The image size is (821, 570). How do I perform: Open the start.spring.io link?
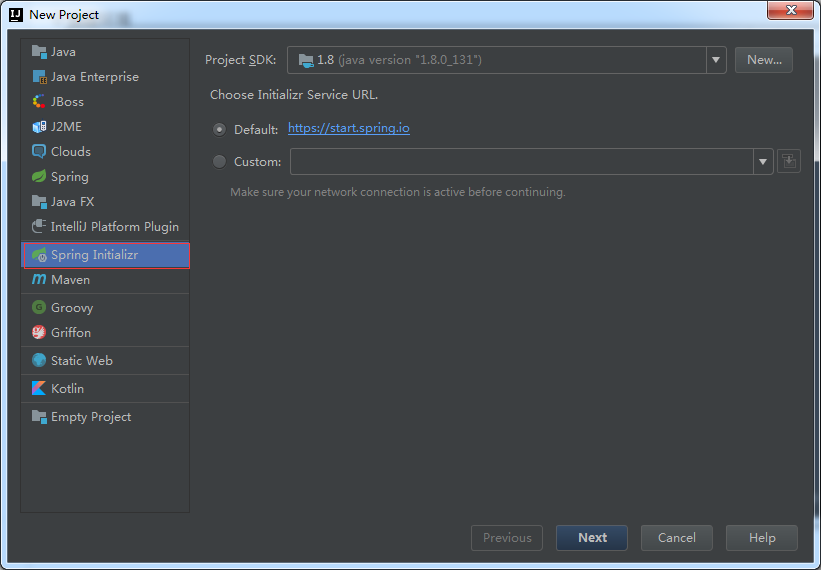[348, 128]
